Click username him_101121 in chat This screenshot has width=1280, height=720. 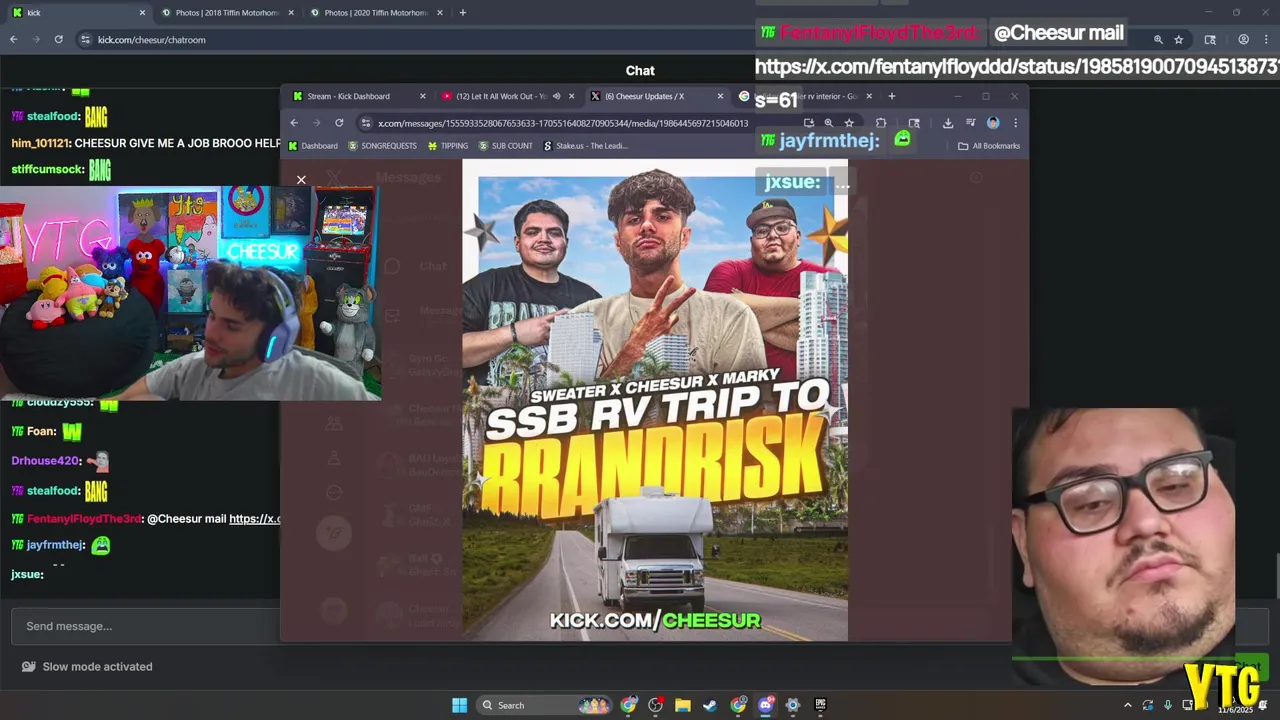(39, 143)
